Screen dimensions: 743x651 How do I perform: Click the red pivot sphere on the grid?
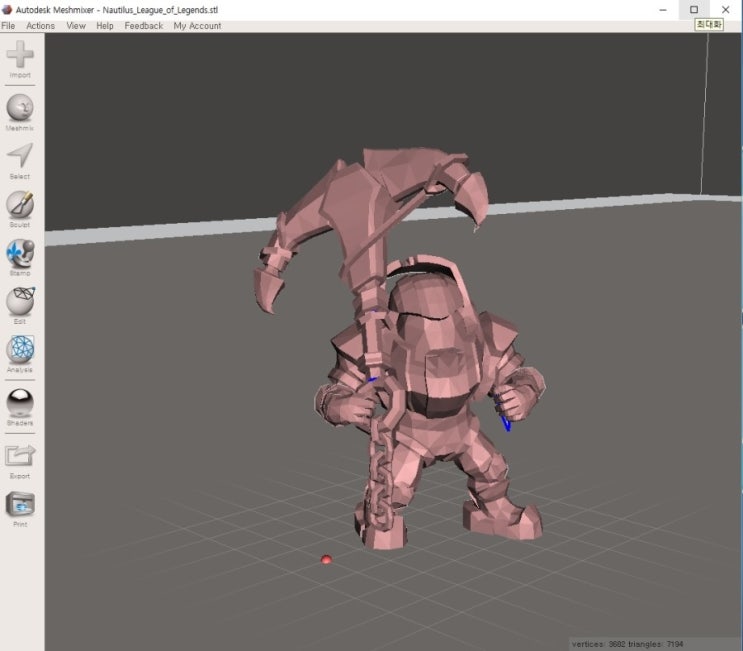(326, 560)
